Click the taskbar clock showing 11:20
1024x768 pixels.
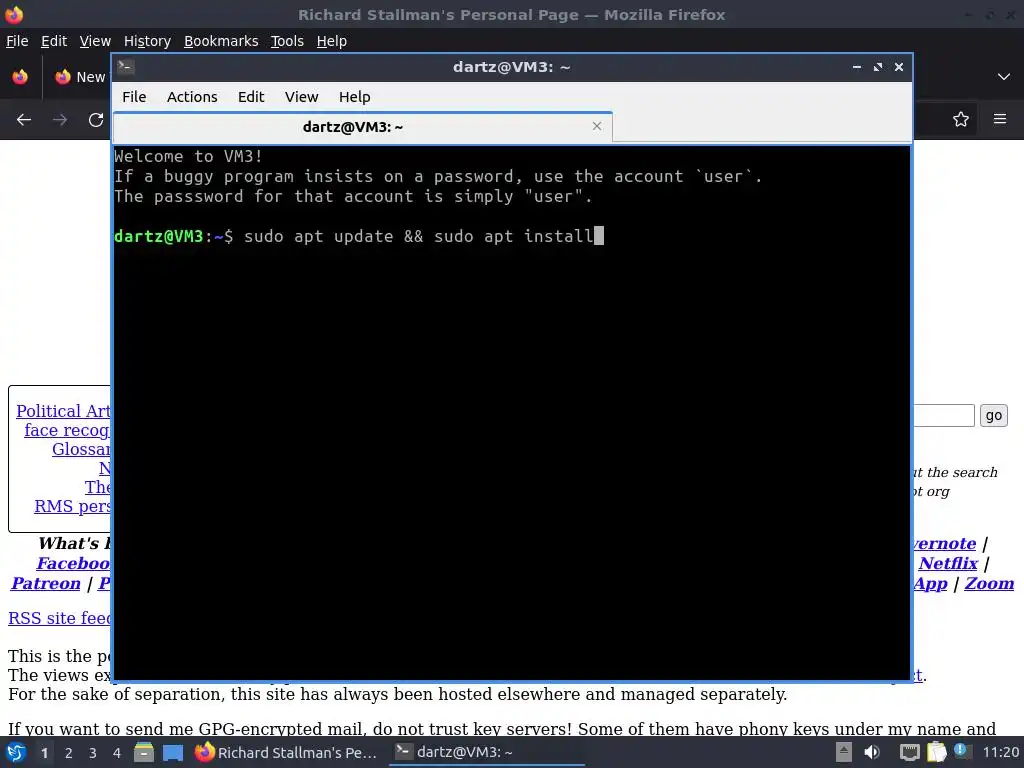point(1000,752)
